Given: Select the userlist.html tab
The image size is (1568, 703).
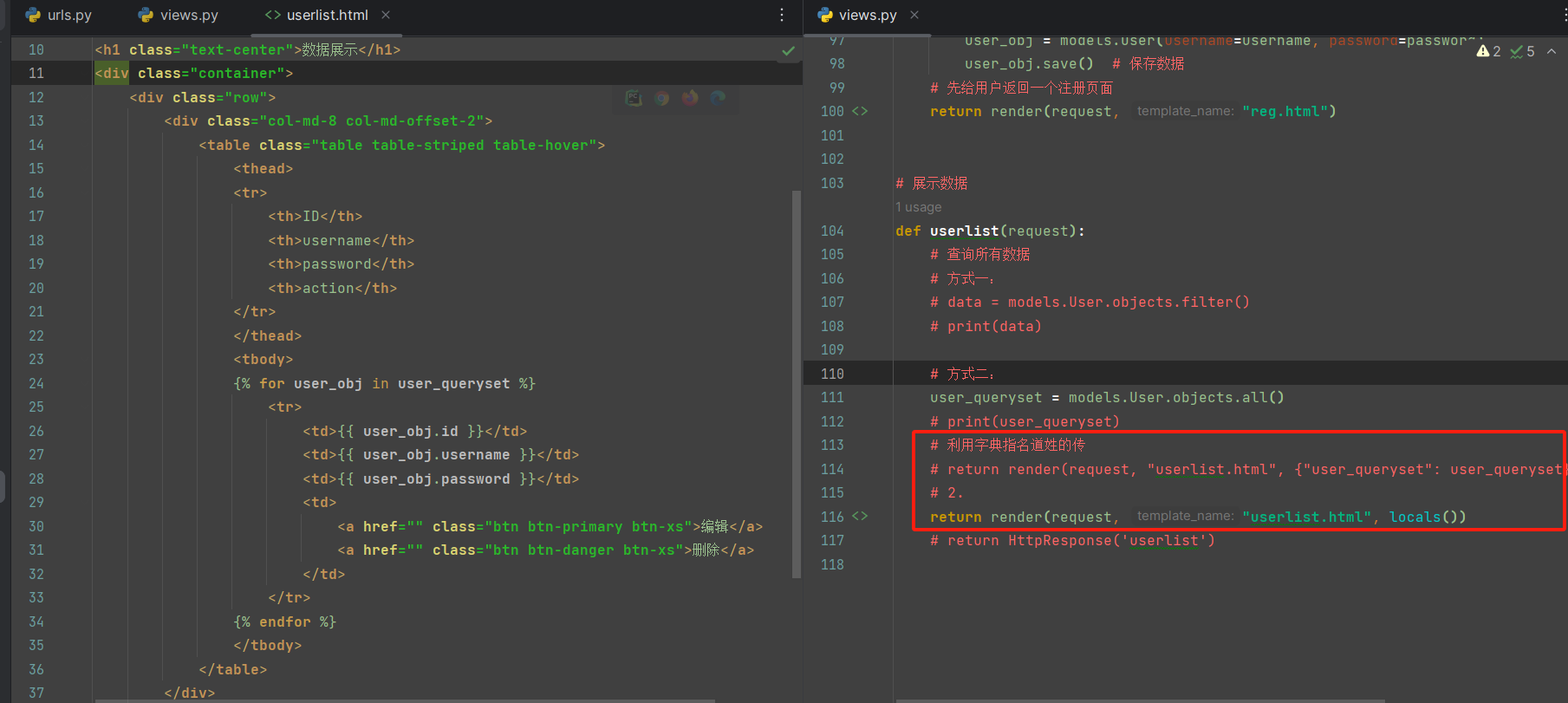Looking at the screenshot, I should click(x=327, y=15).
